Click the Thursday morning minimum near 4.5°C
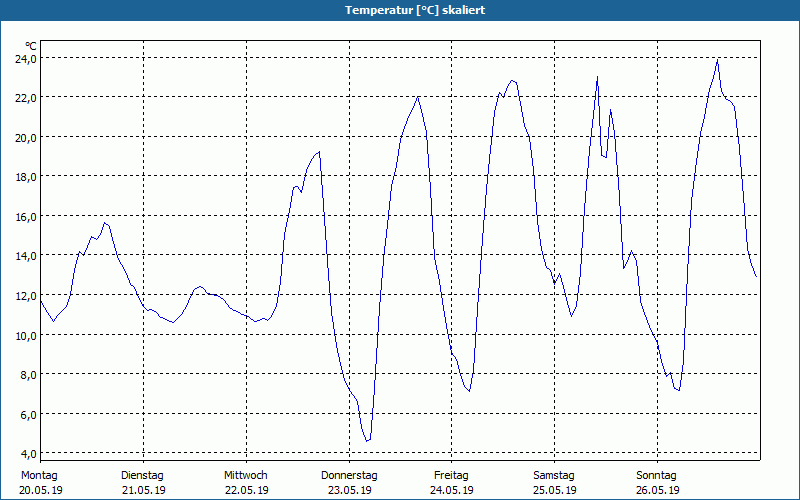Screen dimensions: 800x500 click(367, 440)
